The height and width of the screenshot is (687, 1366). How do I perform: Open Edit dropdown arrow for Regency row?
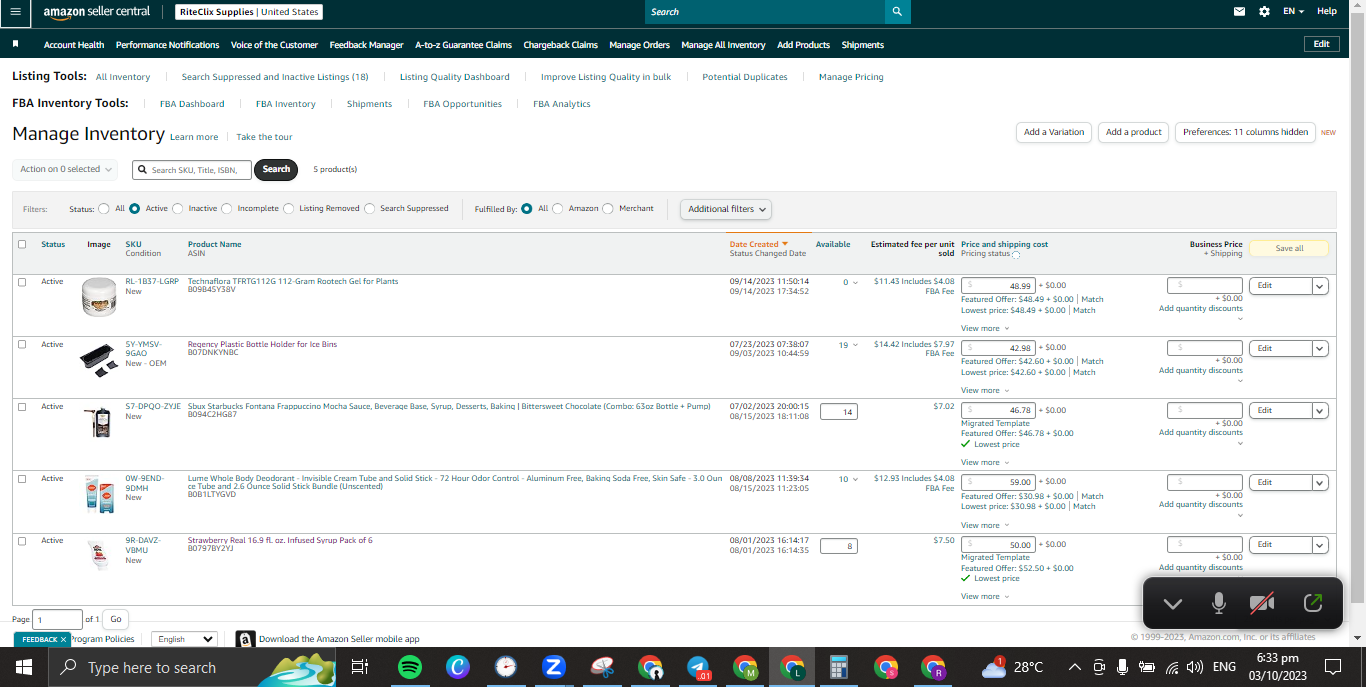(1320, 348)
